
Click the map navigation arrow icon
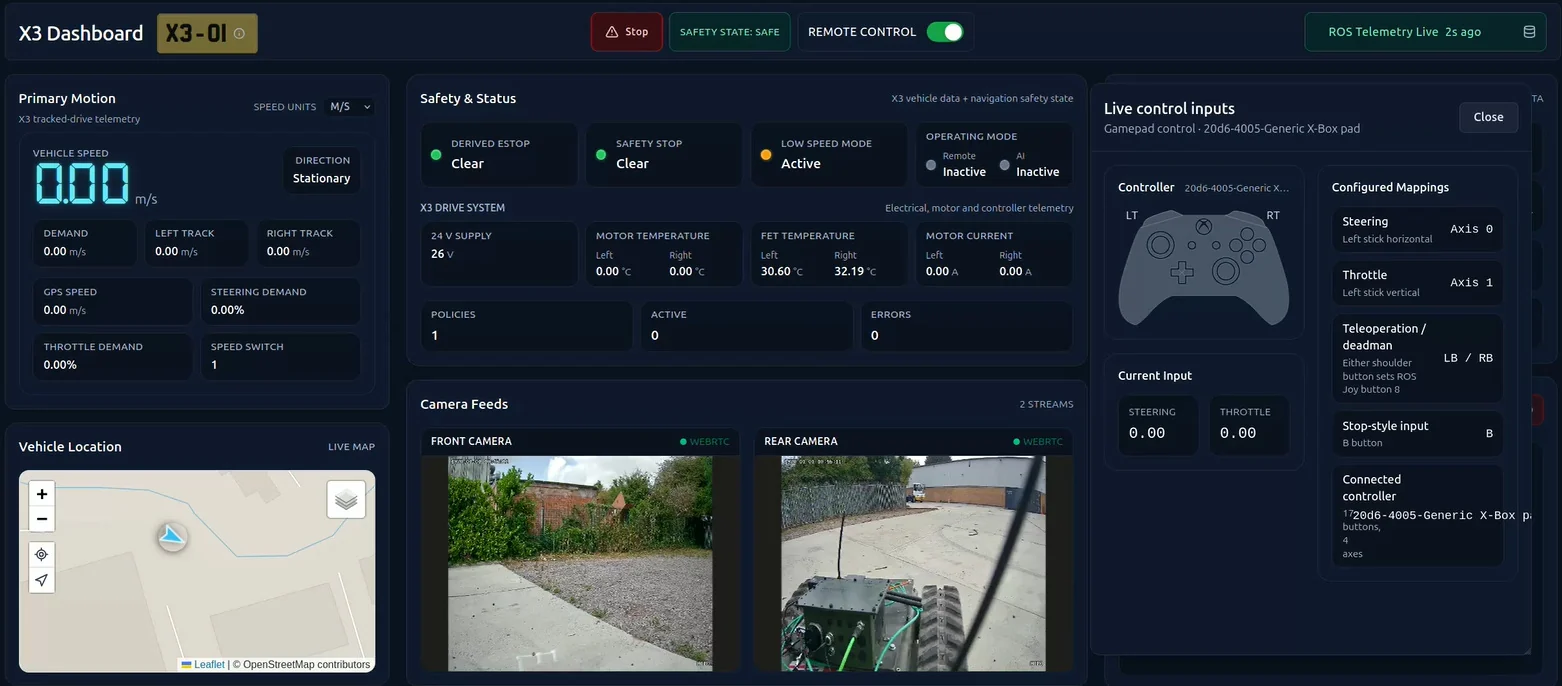coord(42,580)
